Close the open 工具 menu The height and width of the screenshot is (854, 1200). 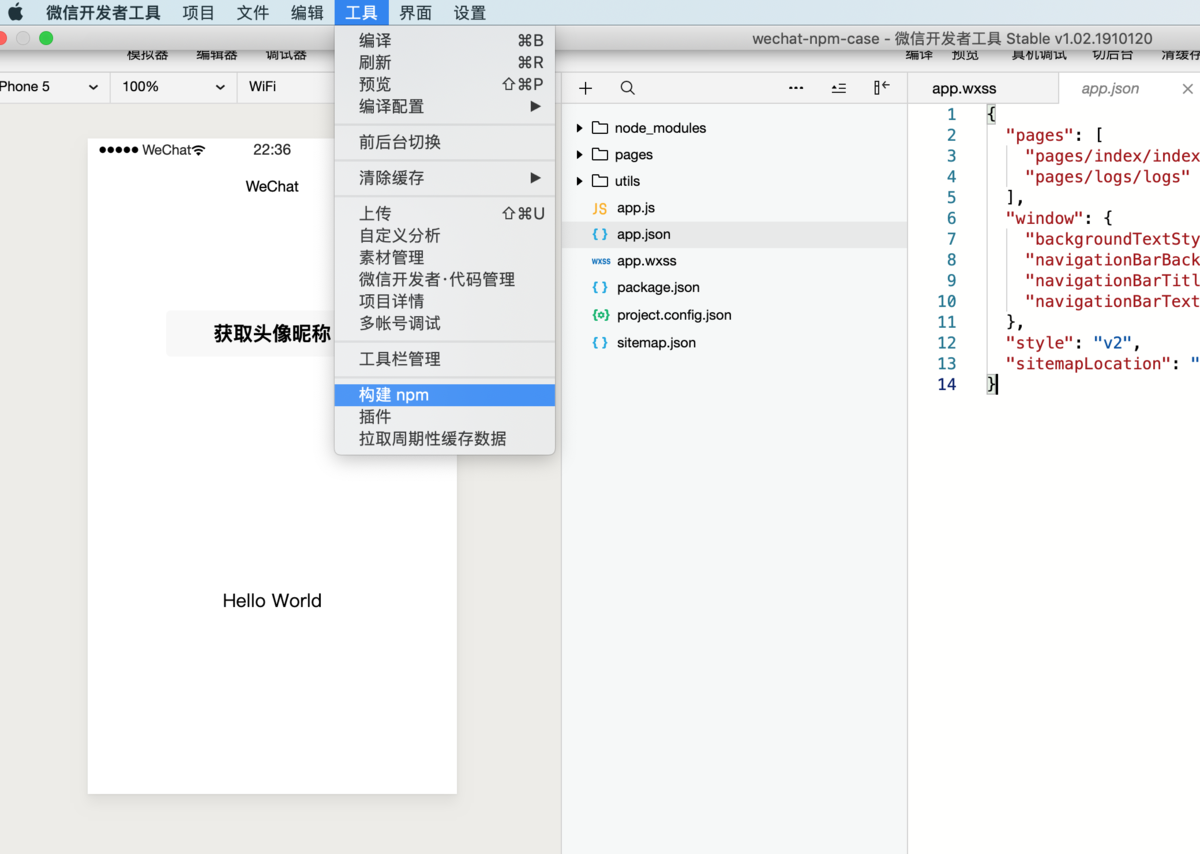click(361, 13)
